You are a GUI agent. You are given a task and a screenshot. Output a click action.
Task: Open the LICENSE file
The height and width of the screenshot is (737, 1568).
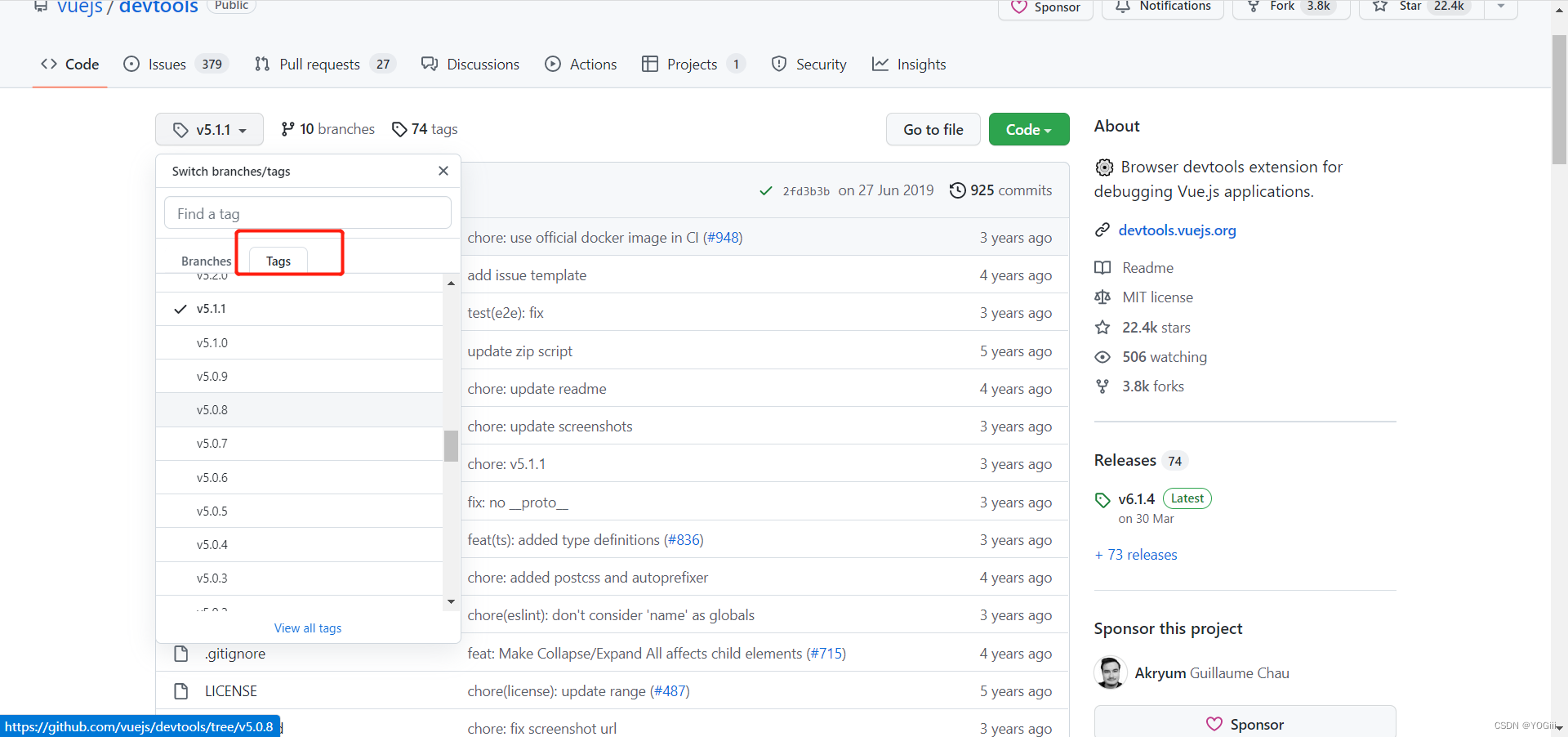[x=231, y=691]
